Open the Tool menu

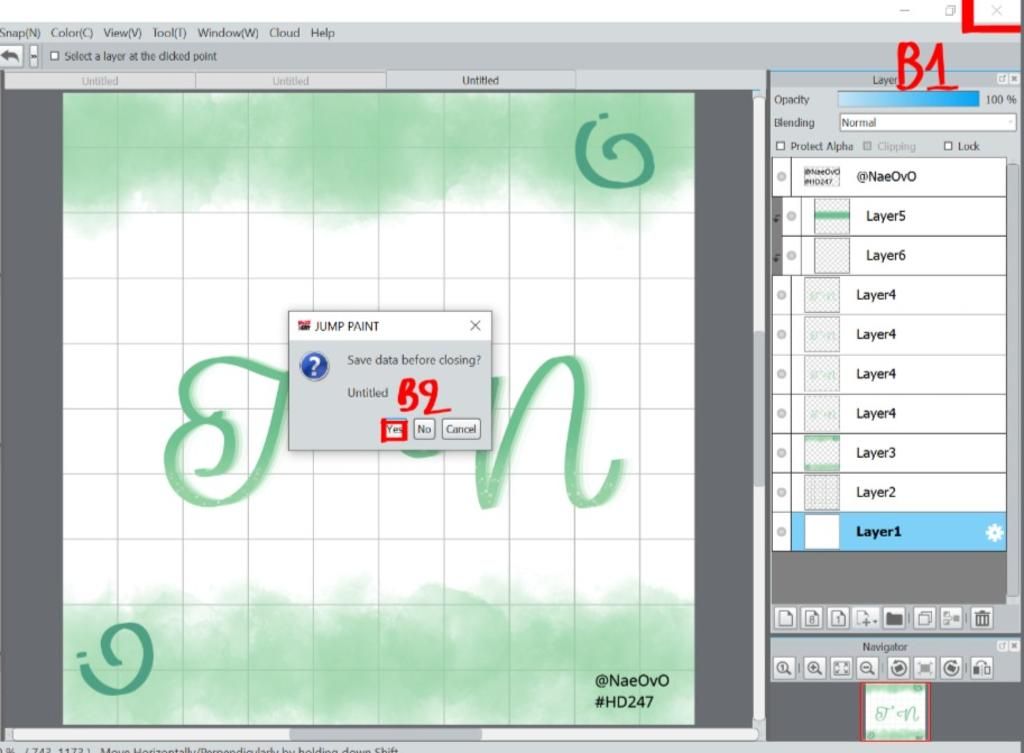pyautogui.click(x=169, y=33)
